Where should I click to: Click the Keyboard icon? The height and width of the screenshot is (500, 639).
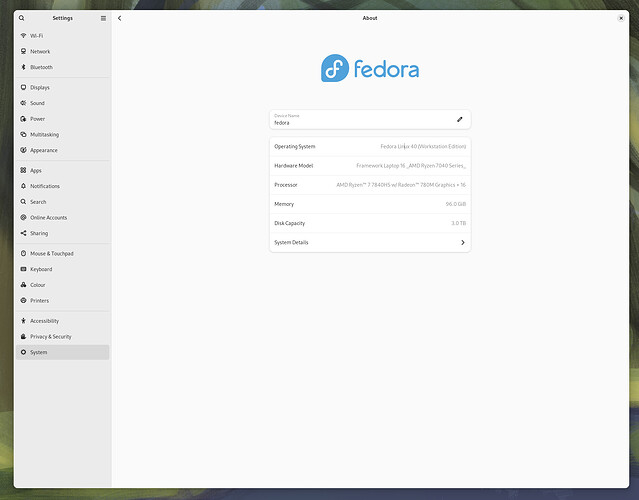(x=23, y=269)
